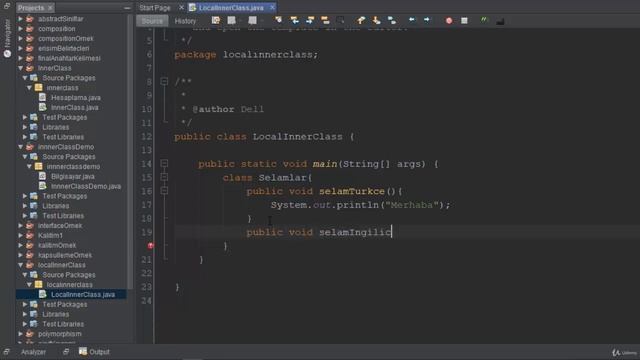This screenshot has height=360, width=640.
Task: Toggle Highlight Search toolbar icon
Action: point(325,20)
